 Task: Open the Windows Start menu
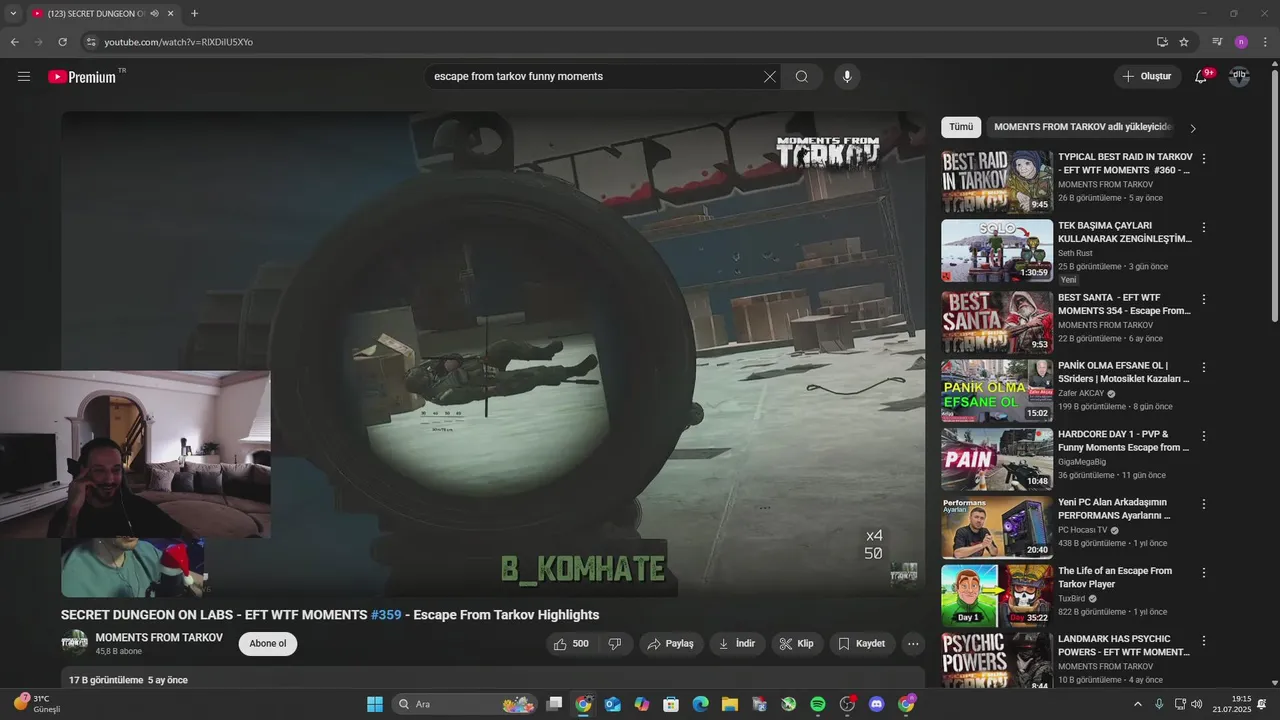coord(375,704)
